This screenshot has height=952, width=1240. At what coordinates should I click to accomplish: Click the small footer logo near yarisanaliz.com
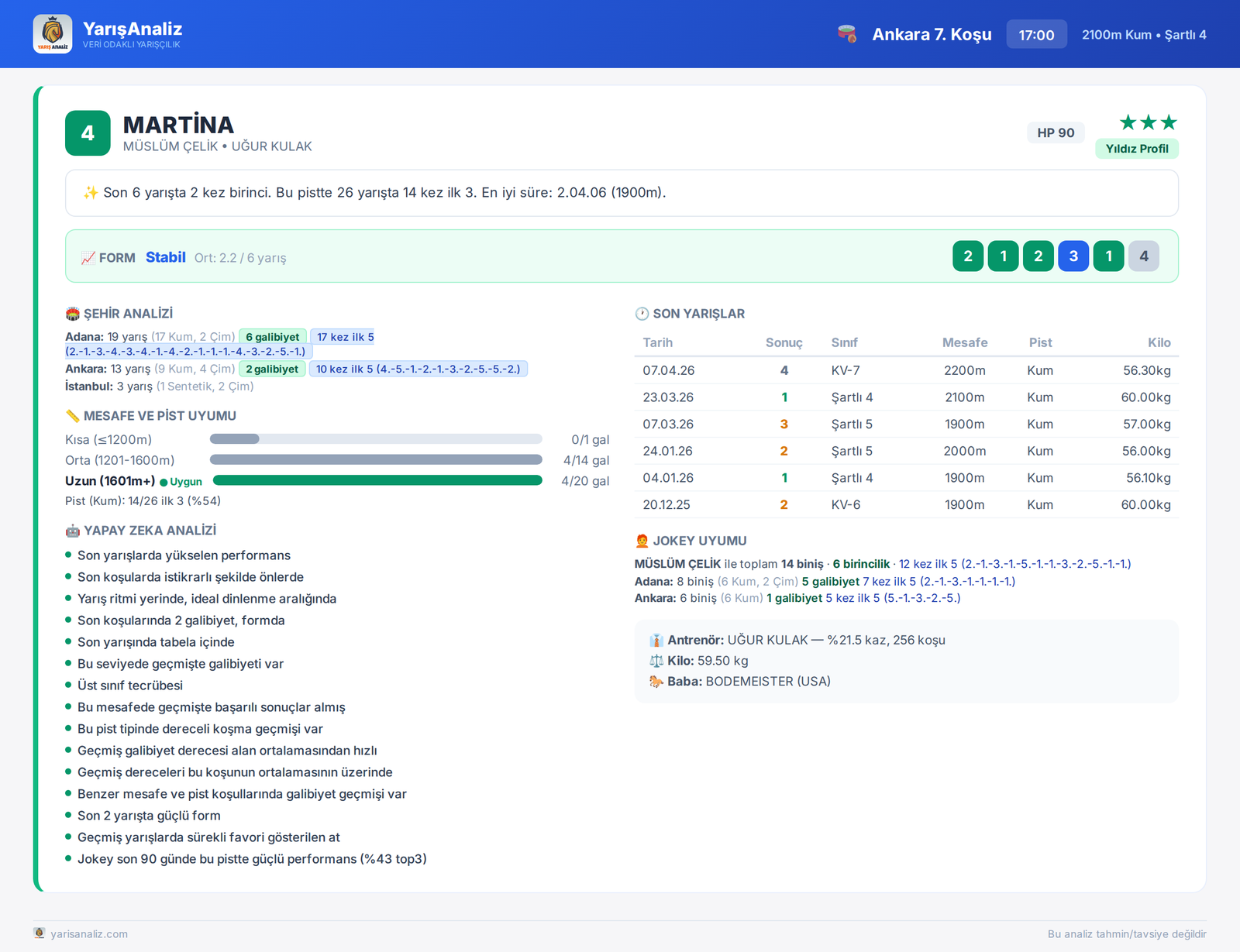coord(40,933)
